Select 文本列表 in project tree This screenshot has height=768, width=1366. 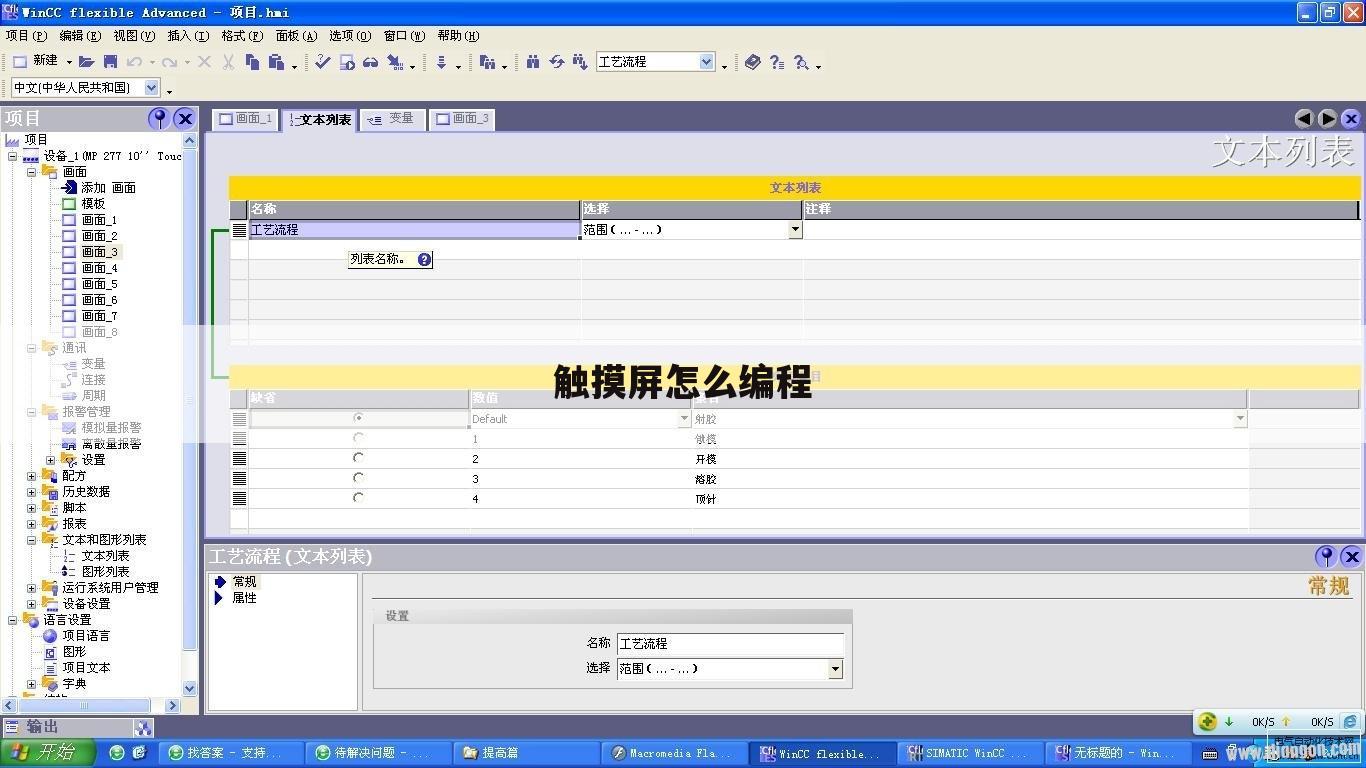(105, 556)
